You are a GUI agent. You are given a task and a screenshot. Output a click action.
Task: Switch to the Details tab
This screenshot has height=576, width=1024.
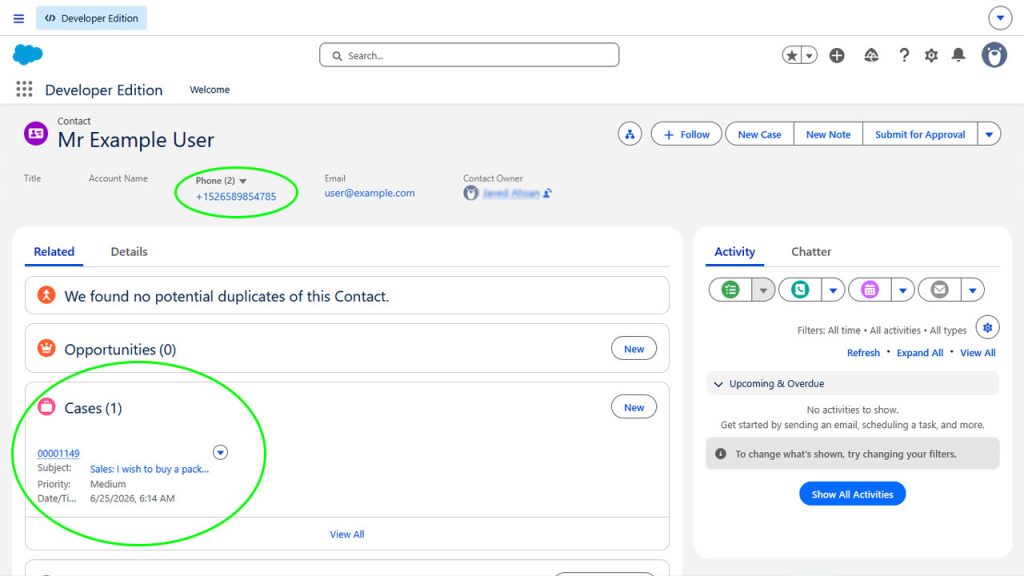[129, 251]
